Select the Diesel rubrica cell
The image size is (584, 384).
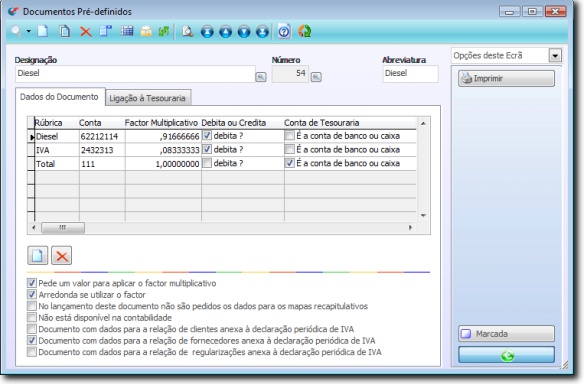[57, 136]
